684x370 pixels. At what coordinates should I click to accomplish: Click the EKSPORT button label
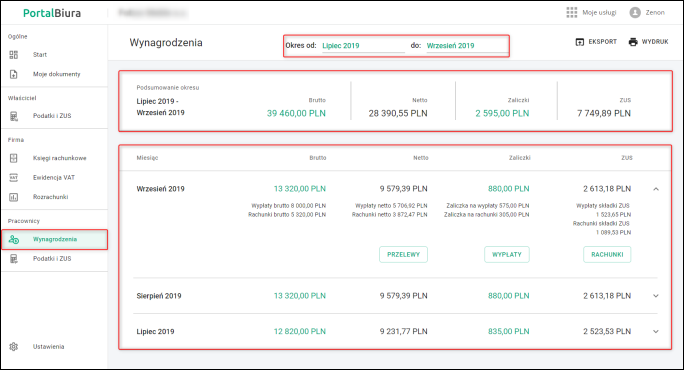pos(602,42)
